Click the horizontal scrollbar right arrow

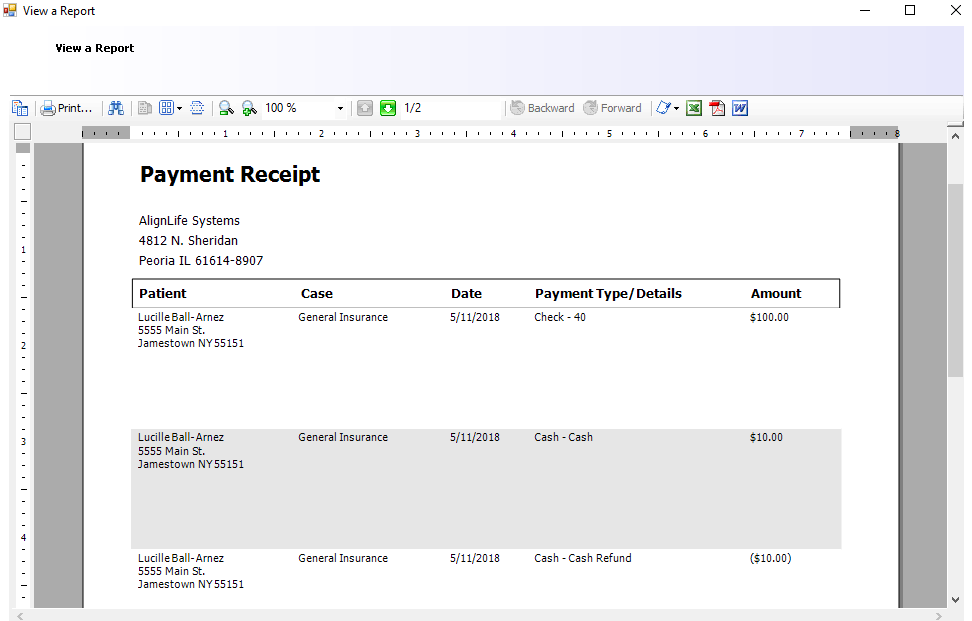939,616
